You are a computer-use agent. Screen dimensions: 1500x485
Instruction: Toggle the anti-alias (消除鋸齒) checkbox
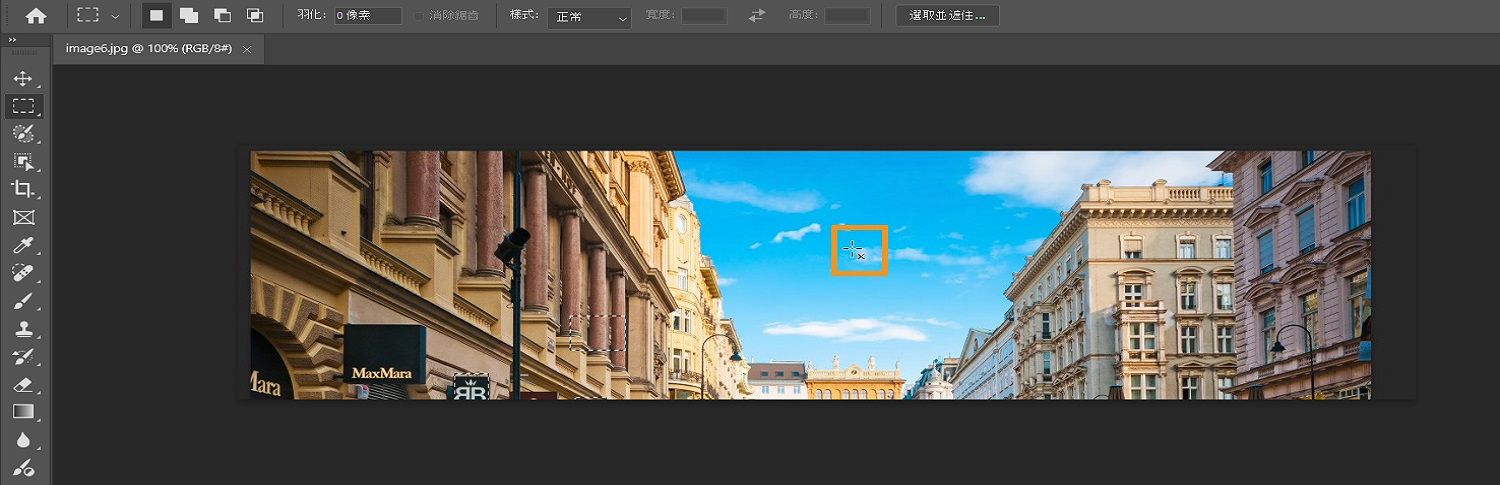click(419, 16)
